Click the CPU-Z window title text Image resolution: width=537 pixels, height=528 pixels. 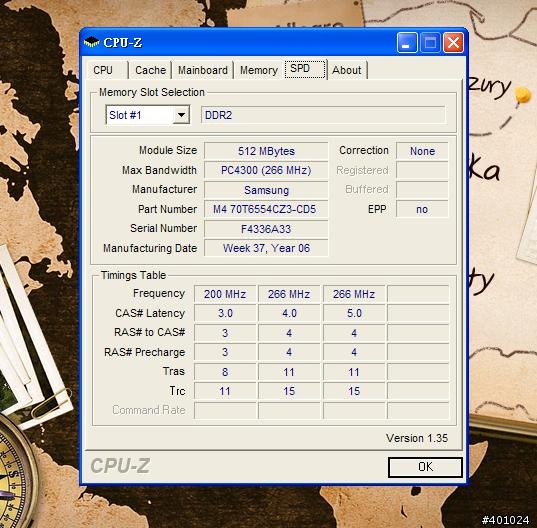[123, 42]
